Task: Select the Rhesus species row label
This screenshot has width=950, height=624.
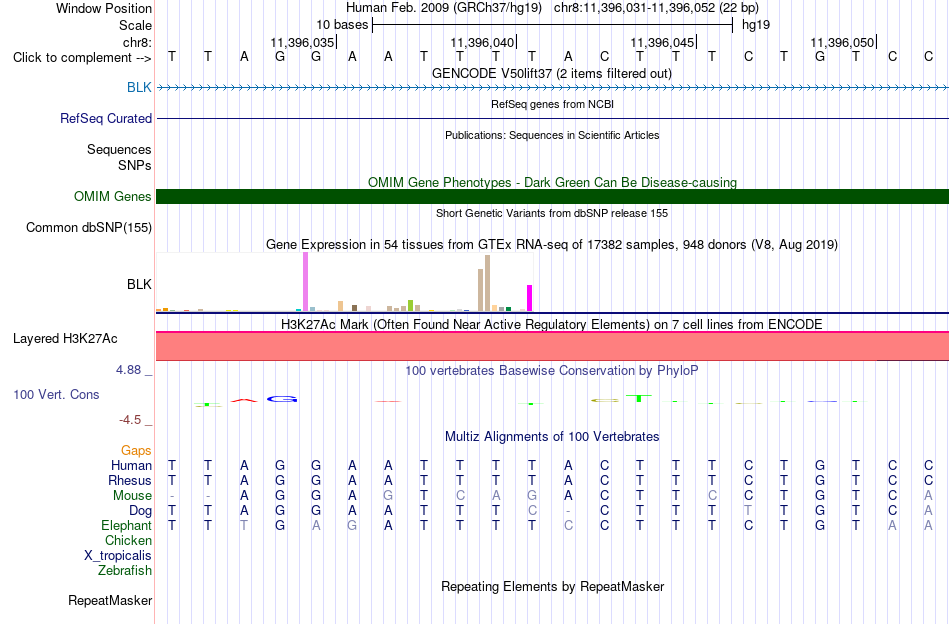Action: [x=130, y=480]
